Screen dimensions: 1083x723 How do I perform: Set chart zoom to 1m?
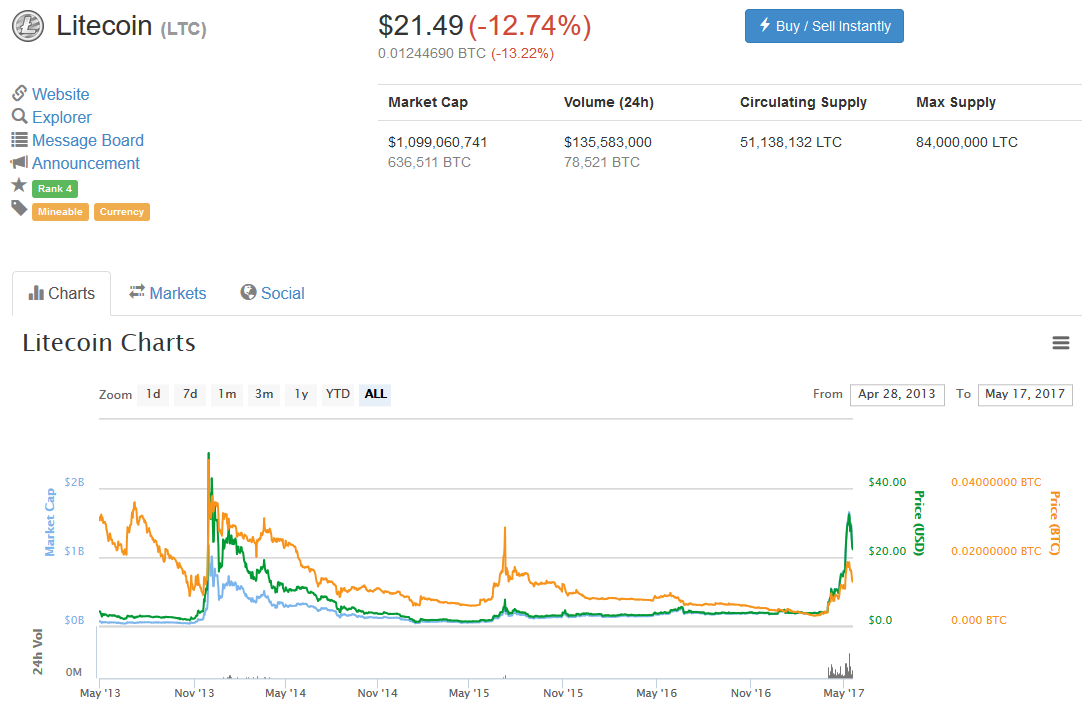[x=227, y=394]
